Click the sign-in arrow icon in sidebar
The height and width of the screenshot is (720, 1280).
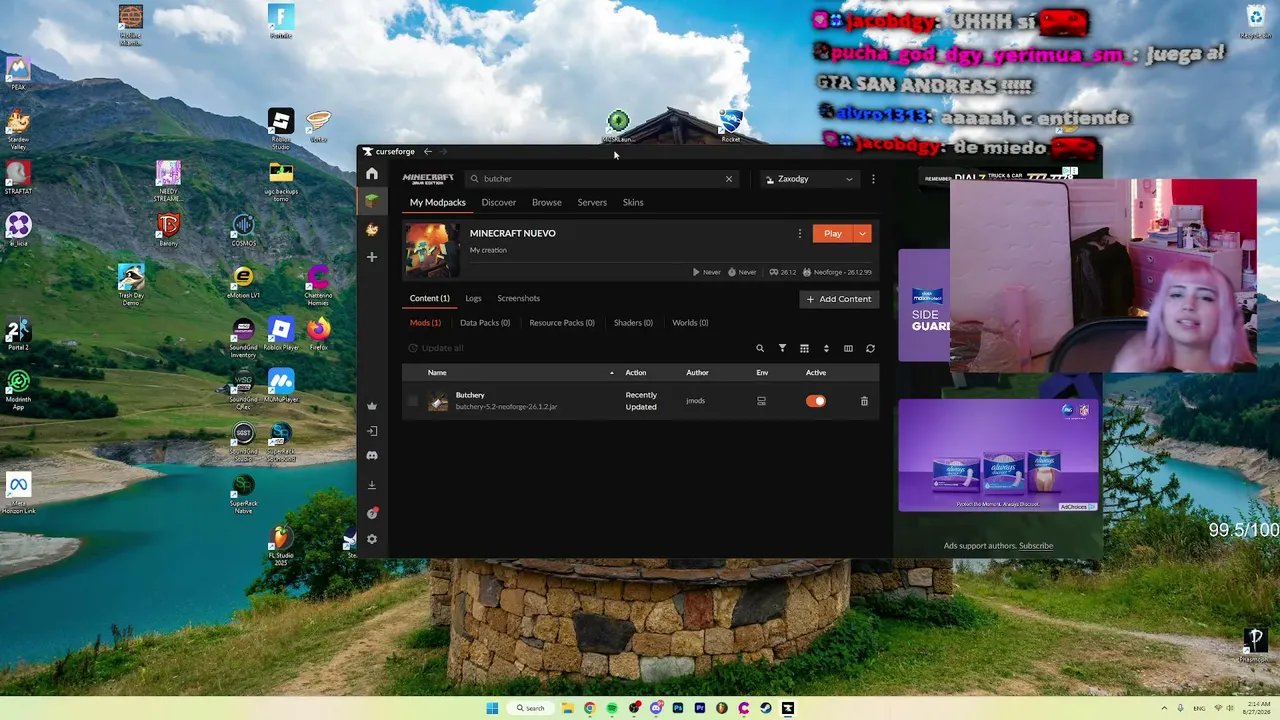[372, 431]
